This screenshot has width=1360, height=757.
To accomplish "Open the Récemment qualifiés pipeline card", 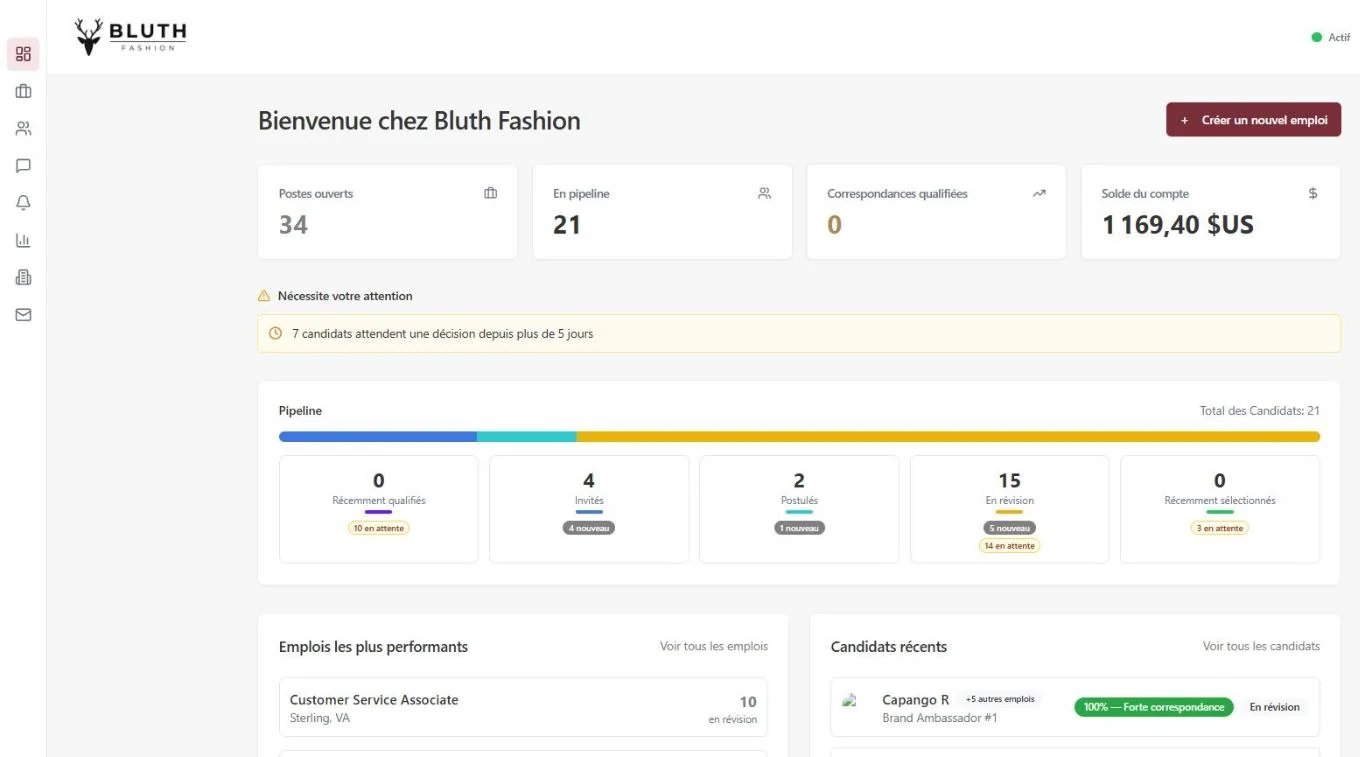I will coord(379,510).
